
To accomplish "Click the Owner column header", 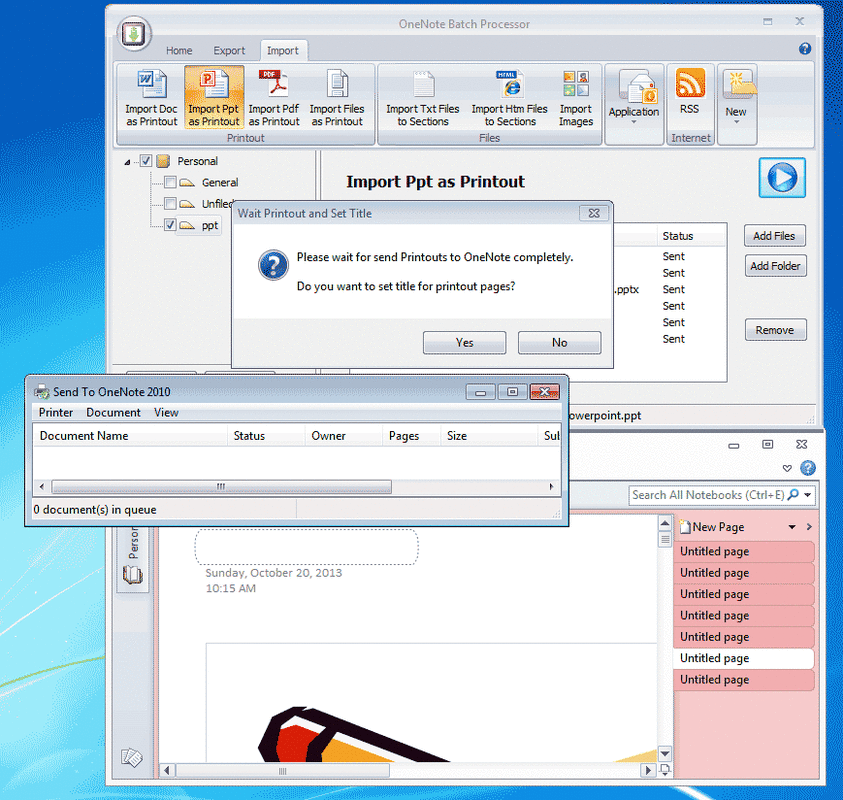I will [344, 435].
